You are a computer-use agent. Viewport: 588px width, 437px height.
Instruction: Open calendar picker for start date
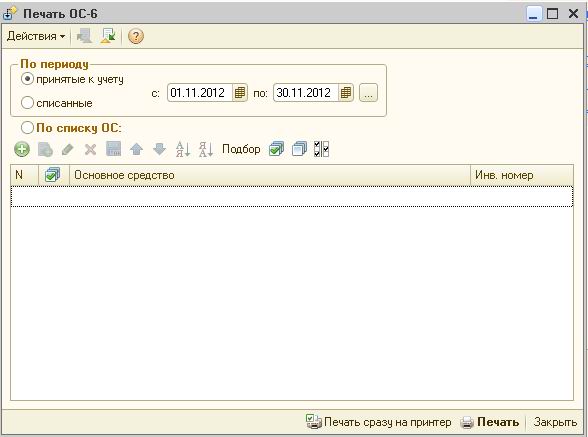[239, 93]
